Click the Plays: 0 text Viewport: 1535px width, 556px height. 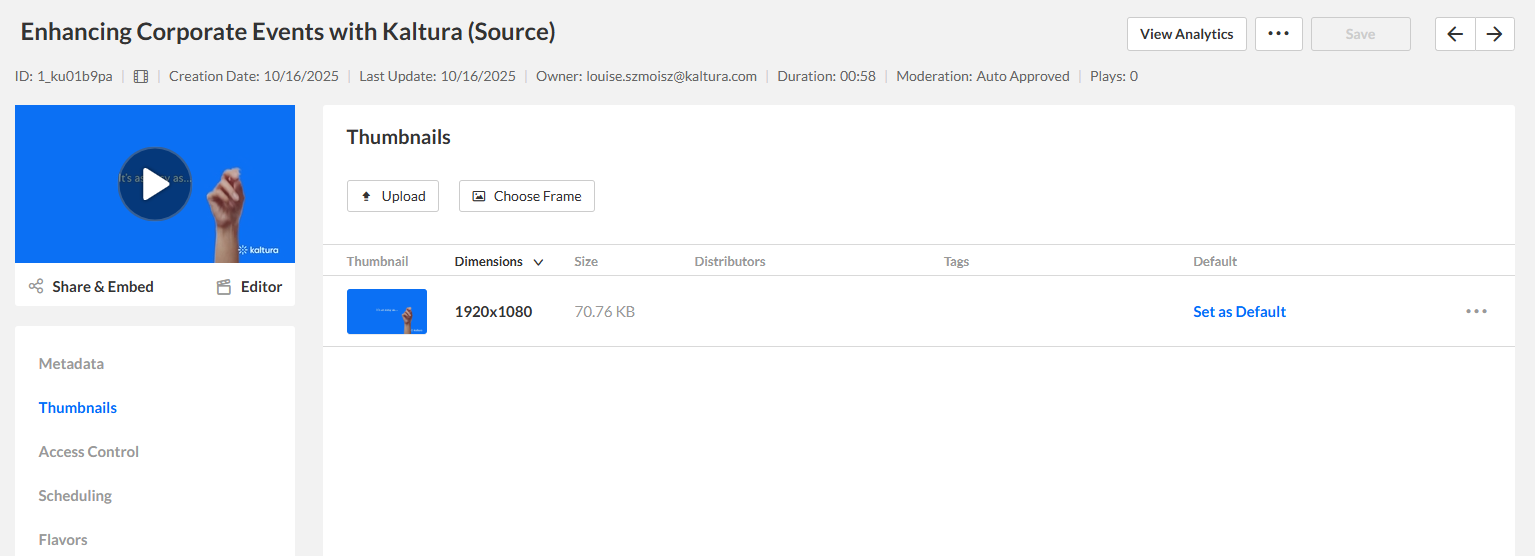click(1114, 76)
